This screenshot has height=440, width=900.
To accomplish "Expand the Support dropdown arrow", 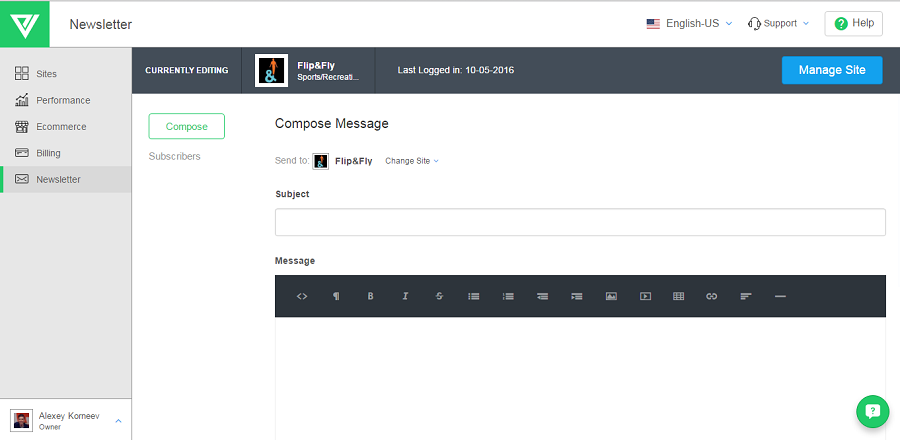I will (x=806, y=24).
